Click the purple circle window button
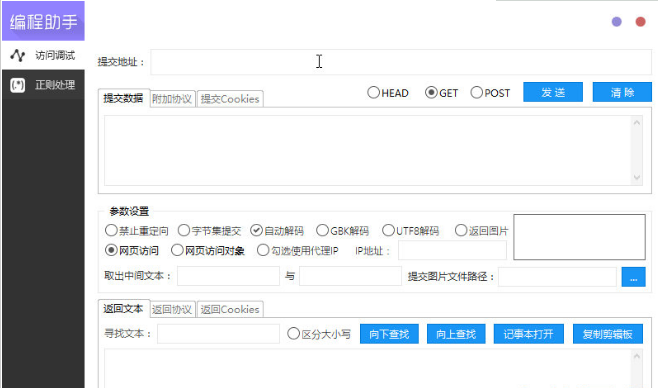The image size is (658, 388). point(616,22)
